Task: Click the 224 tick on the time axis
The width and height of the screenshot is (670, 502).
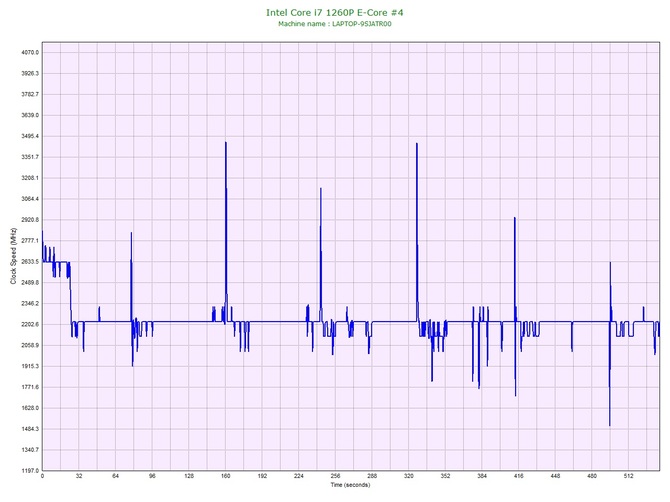Action: tap(299, 476)
